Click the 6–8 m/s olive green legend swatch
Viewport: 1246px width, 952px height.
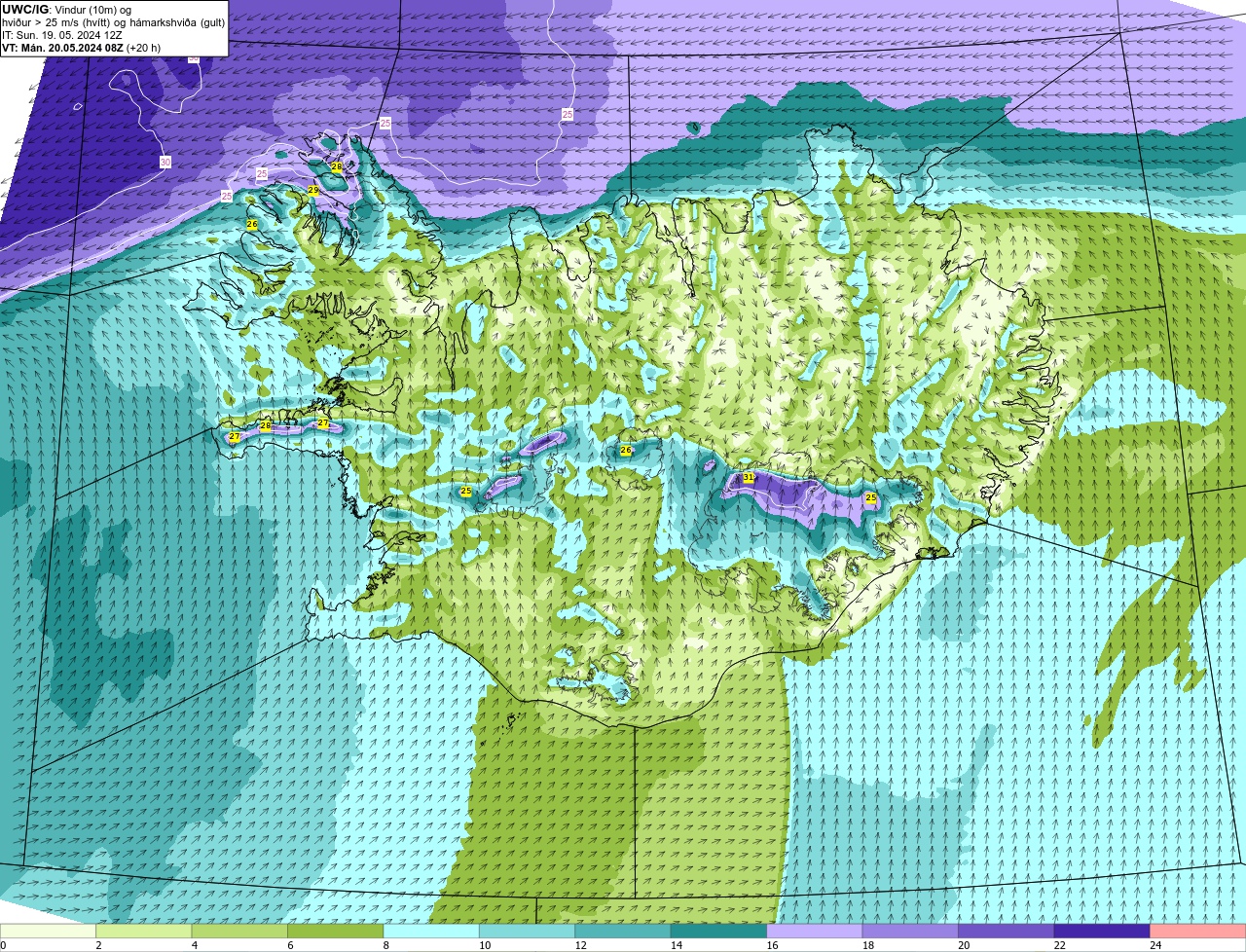click(x=336, y=931)
